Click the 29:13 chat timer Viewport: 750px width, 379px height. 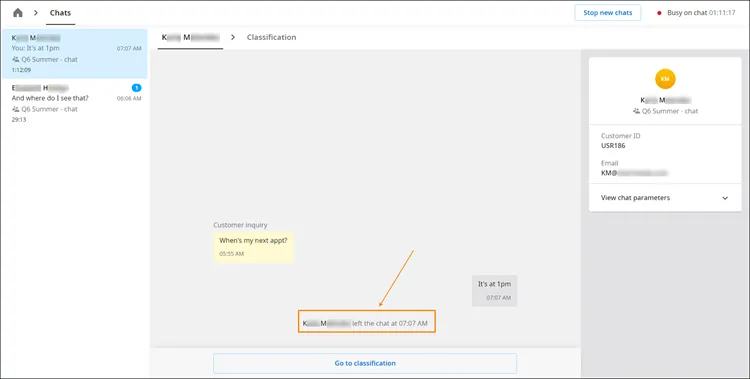pos(19,120)
